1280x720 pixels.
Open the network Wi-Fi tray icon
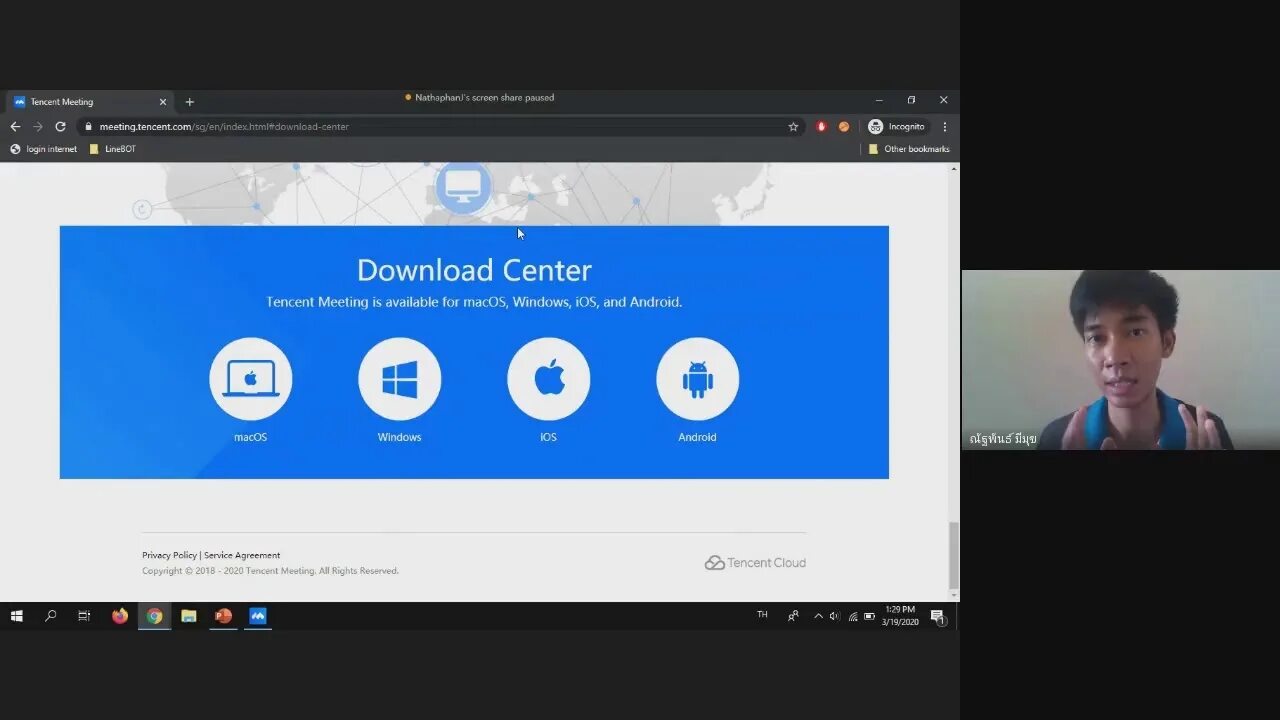coord(852,616)
